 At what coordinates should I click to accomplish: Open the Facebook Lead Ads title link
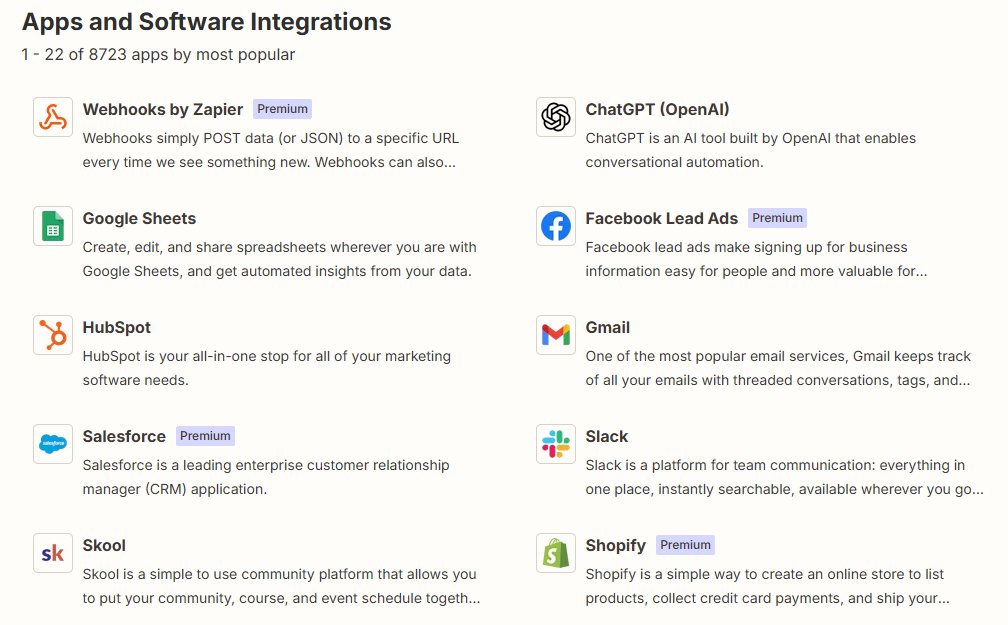point(662,219)
